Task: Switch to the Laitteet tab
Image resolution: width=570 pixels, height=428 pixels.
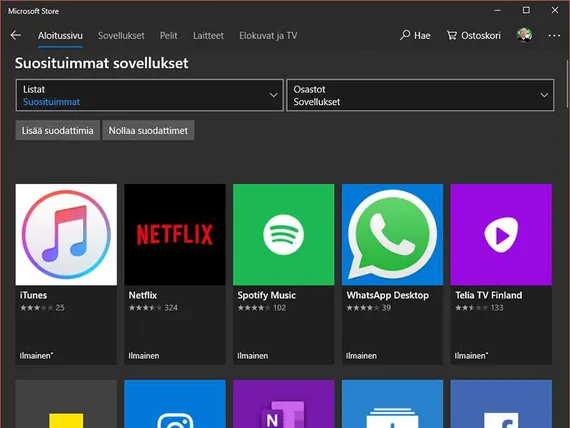Action: [x=208, y=36]
